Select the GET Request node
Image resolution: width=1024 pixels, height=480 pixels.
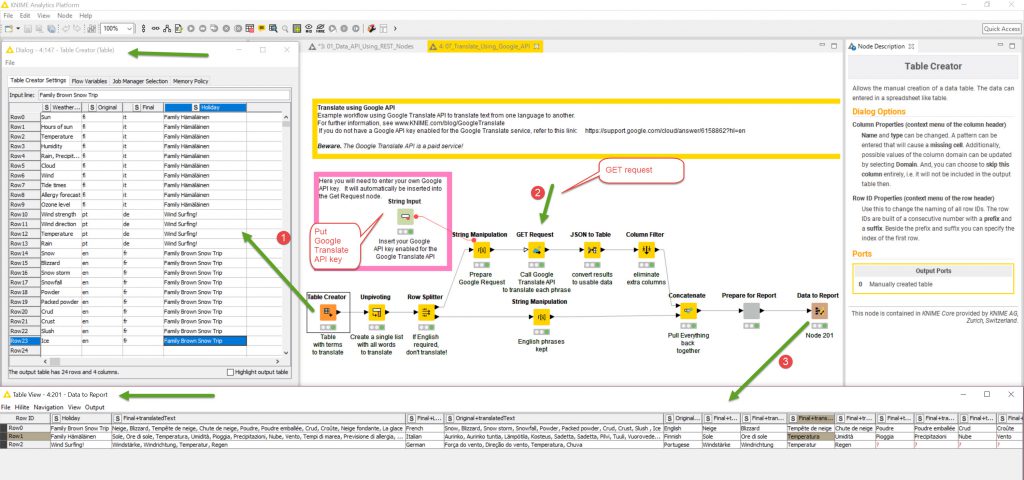pos(535,250)
